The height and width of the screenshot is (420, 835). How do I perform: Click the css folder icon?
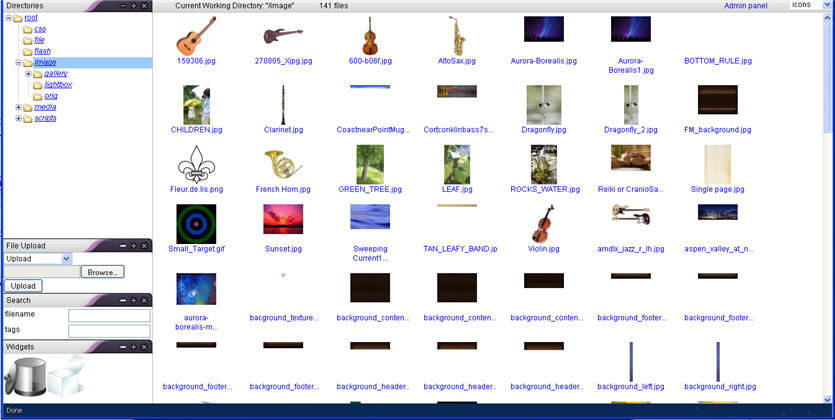tap(27, 29)
